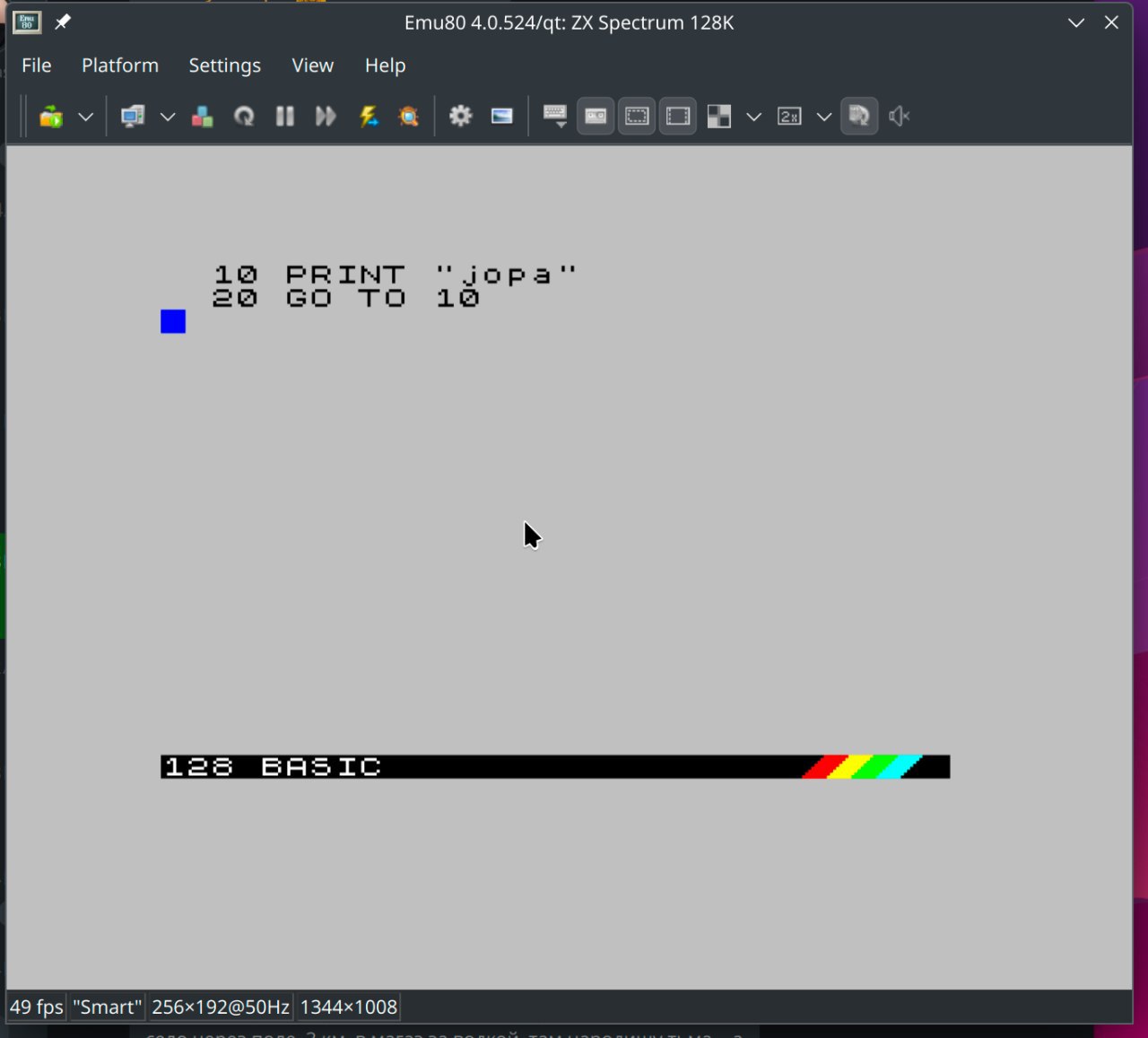Toggle the dashed-frame crop view button
This screenshot has width=1148, height=1038.
(x=637, y=117)
